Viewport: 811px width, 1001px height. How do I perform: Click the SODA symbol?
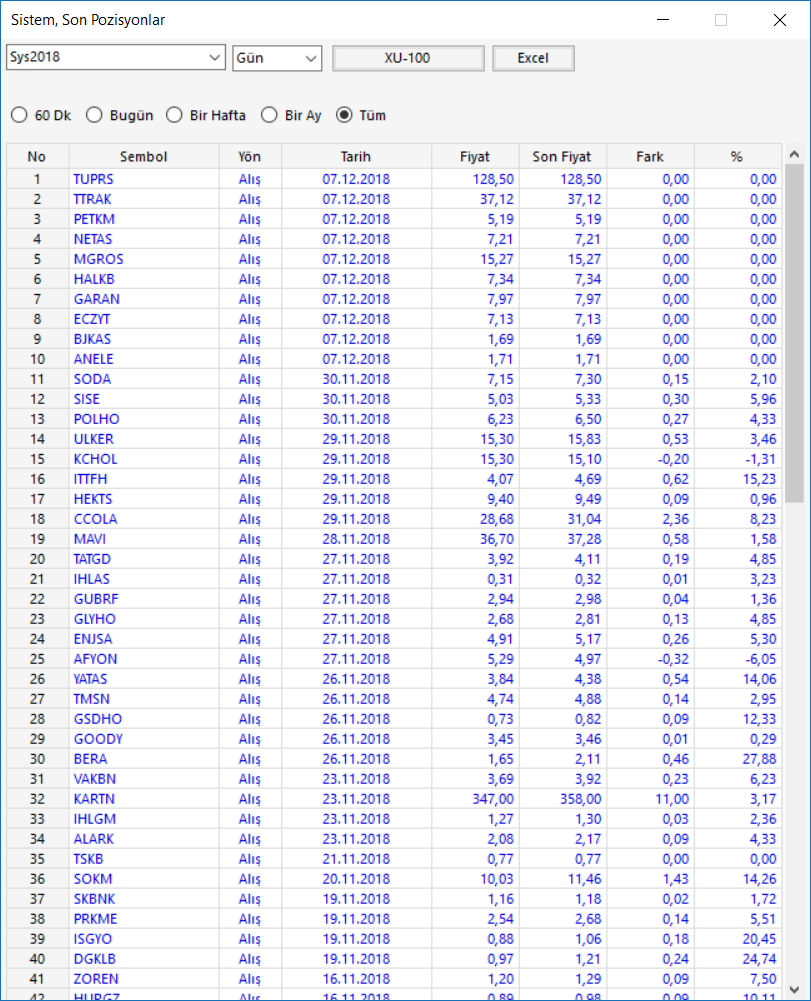pos(92,379)
